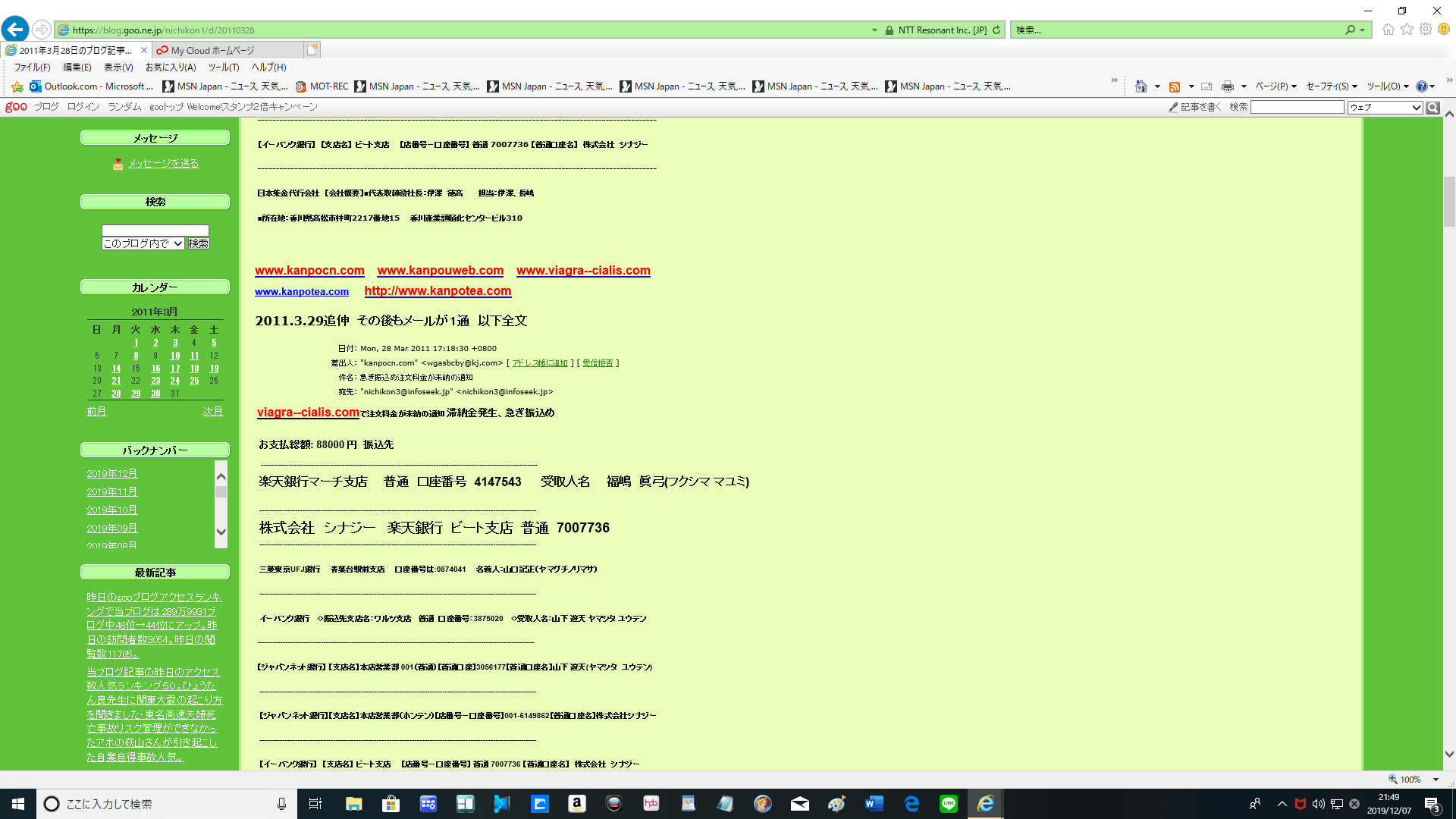Click the magnifier icon in the browser search box

point(1350,30)
